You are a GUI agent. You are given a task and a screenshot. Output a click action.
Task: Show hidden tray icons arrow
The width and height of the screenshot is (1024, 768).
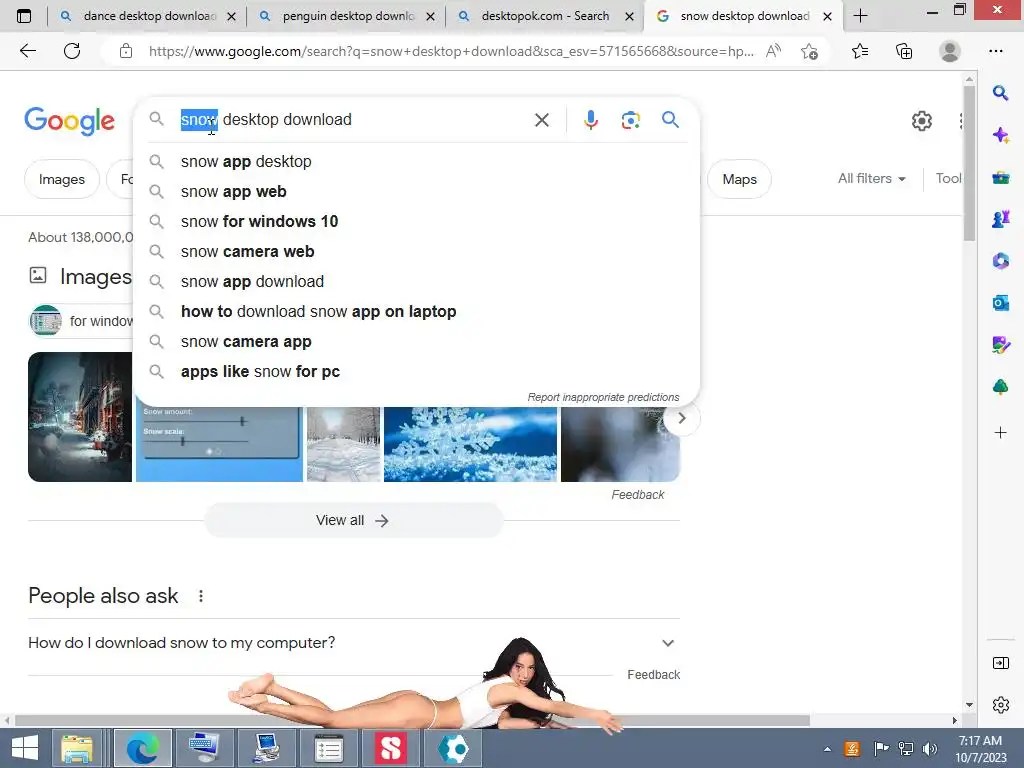(x=827, y=749)
